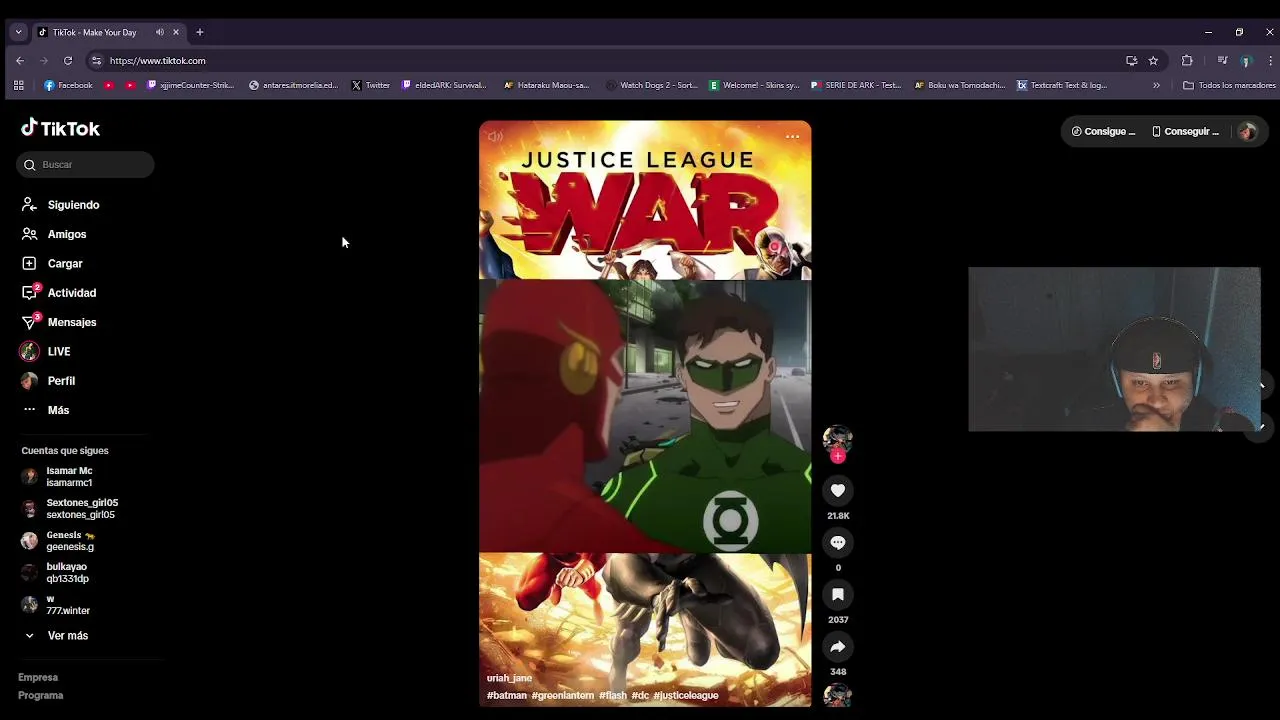
Task: Click the #justiceleague hashtag
Action: click(x=686, y=696)
